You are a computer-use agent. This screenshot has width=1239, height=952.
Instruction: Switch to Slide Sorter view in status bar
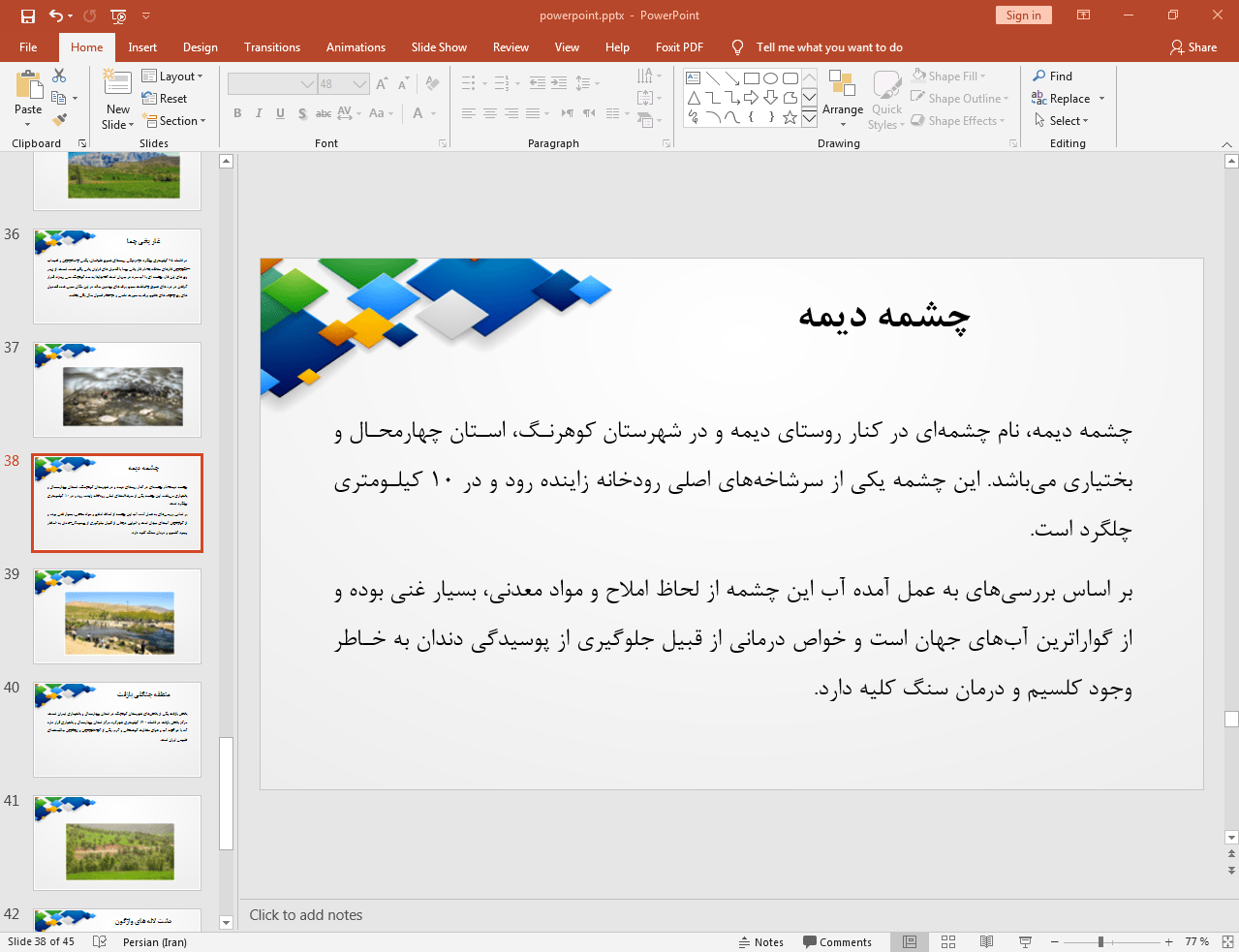click(948, 941)
